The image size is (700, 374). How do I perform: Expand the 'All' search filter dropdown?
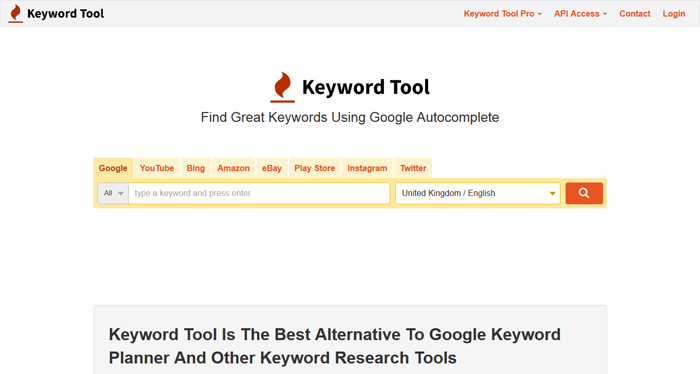pos(113,193)
